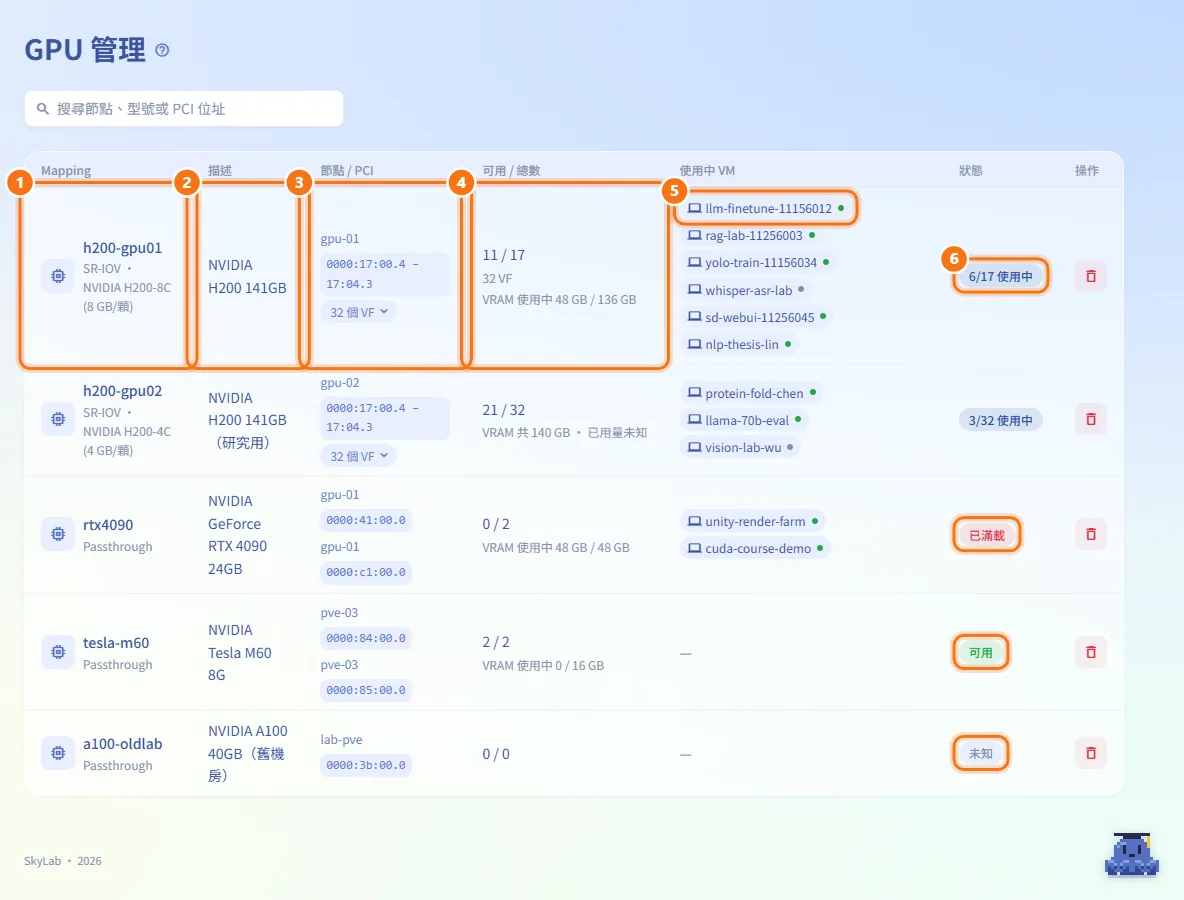The image size is (1184, 900).
Task: Open the rag-lab-11256003 VM
Action: 751,236
